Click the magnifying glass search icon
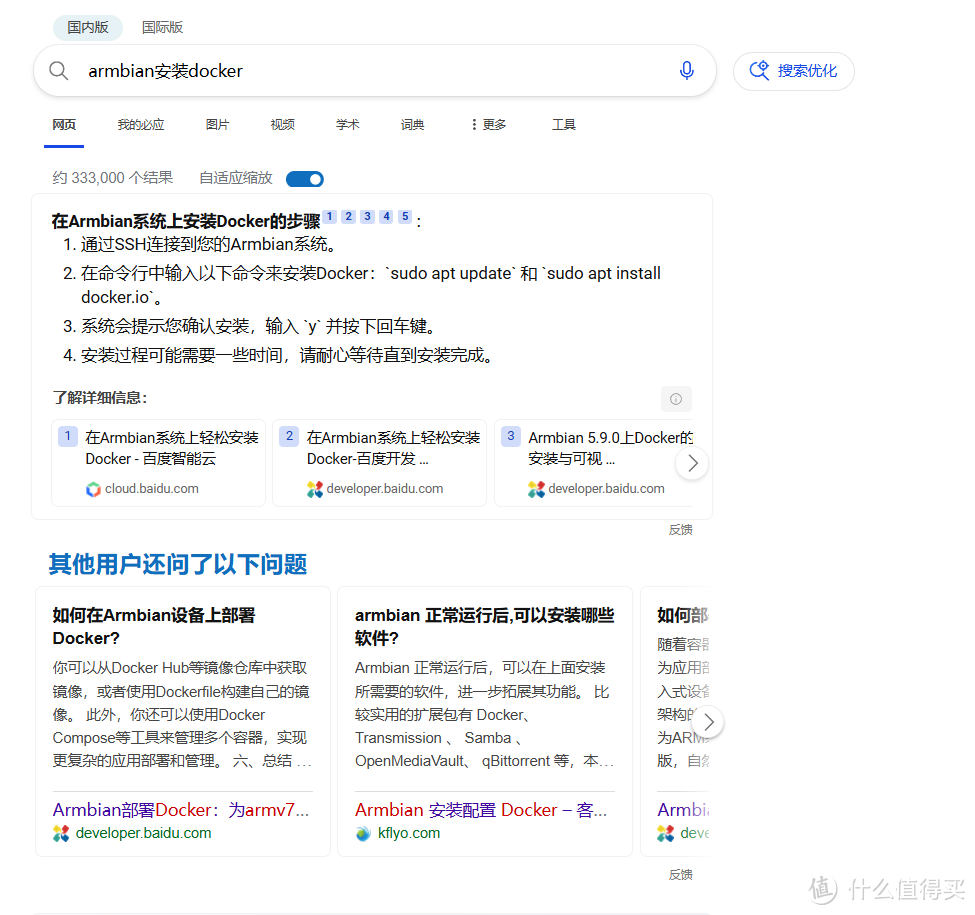975x915 pixels. [58, 70]
